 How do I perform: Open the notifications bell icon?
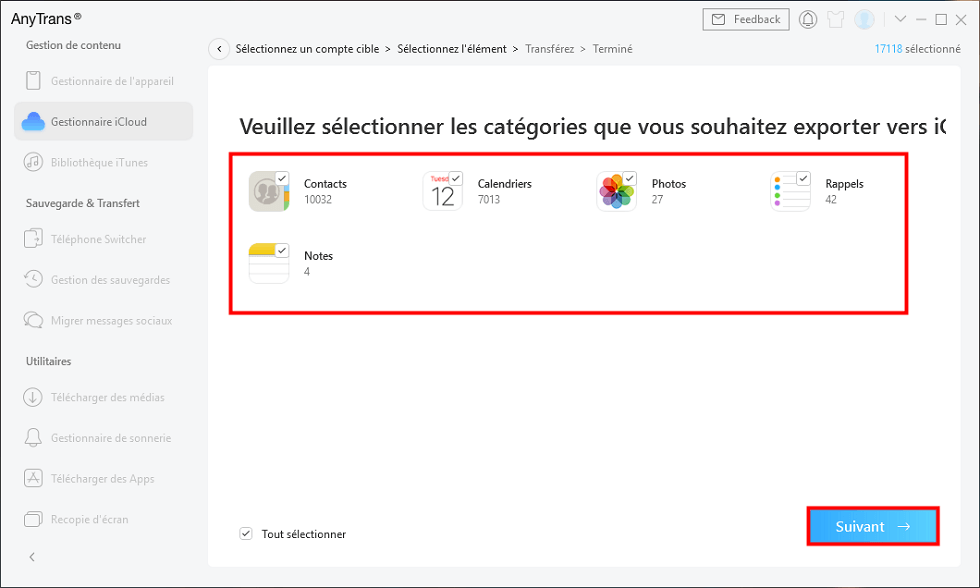pyautogui.click(x=808, y=19)
